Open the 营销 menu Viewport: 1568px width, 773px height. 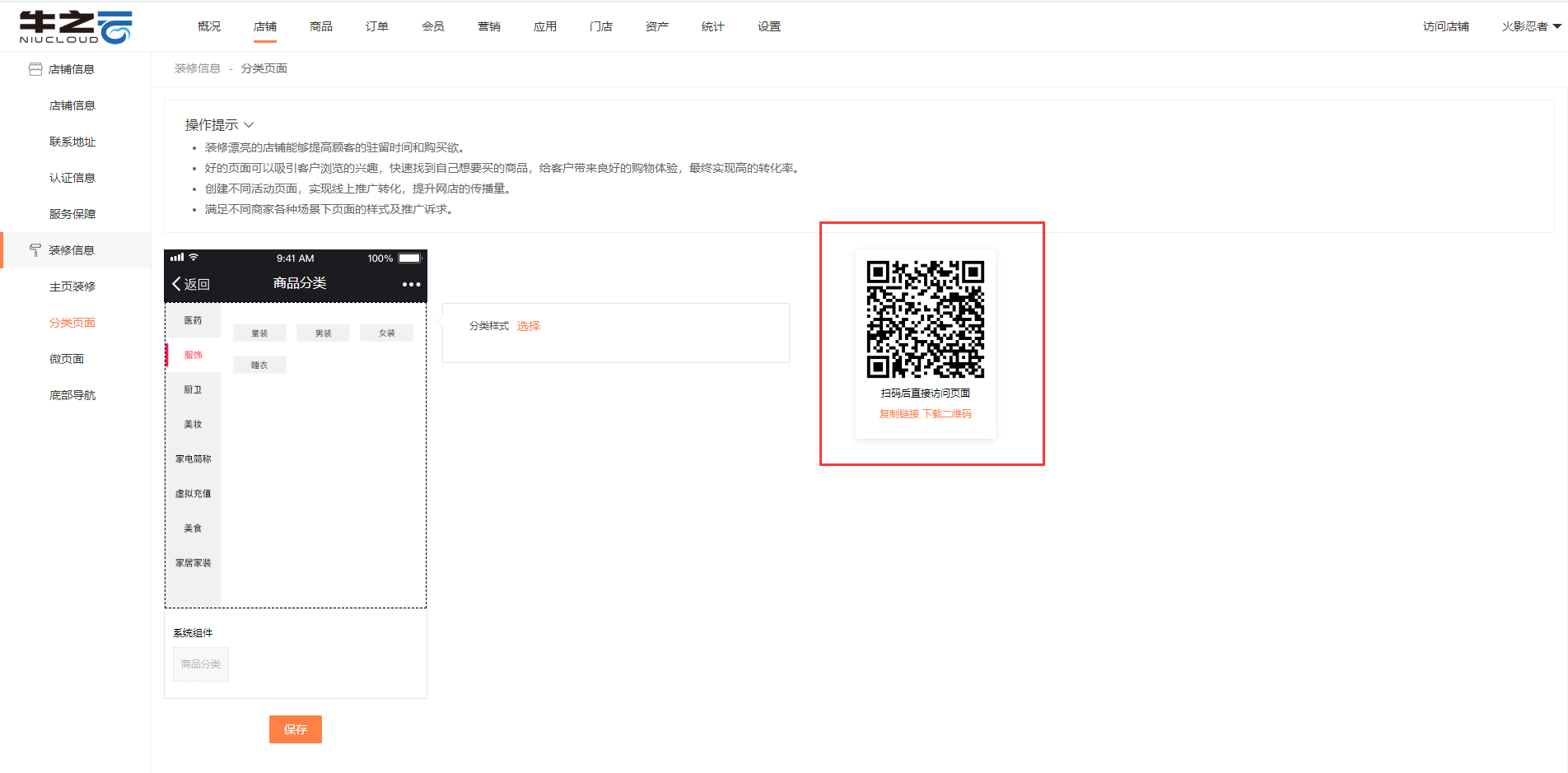coord(489,26)
